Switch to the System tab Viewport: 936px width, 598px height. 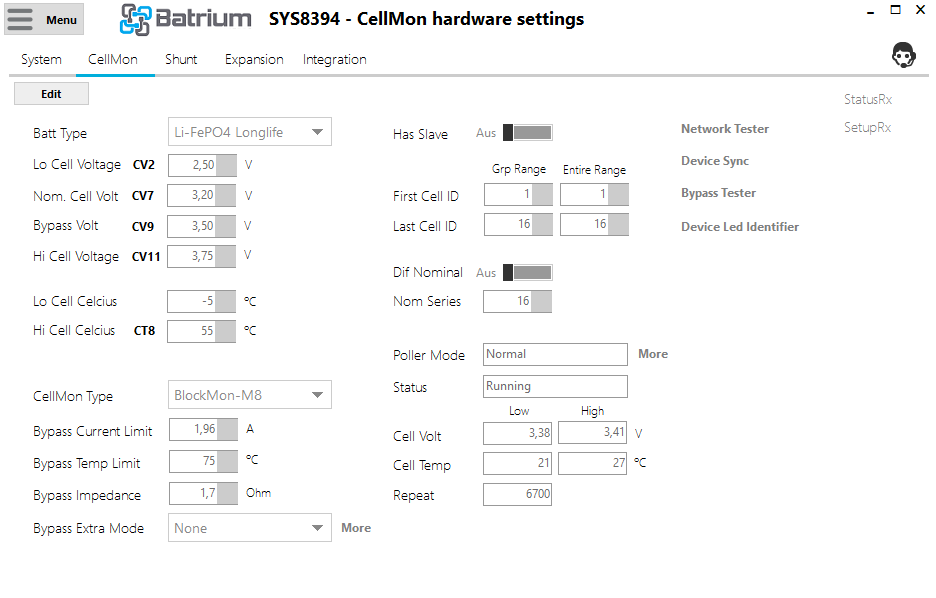(41, 60)
